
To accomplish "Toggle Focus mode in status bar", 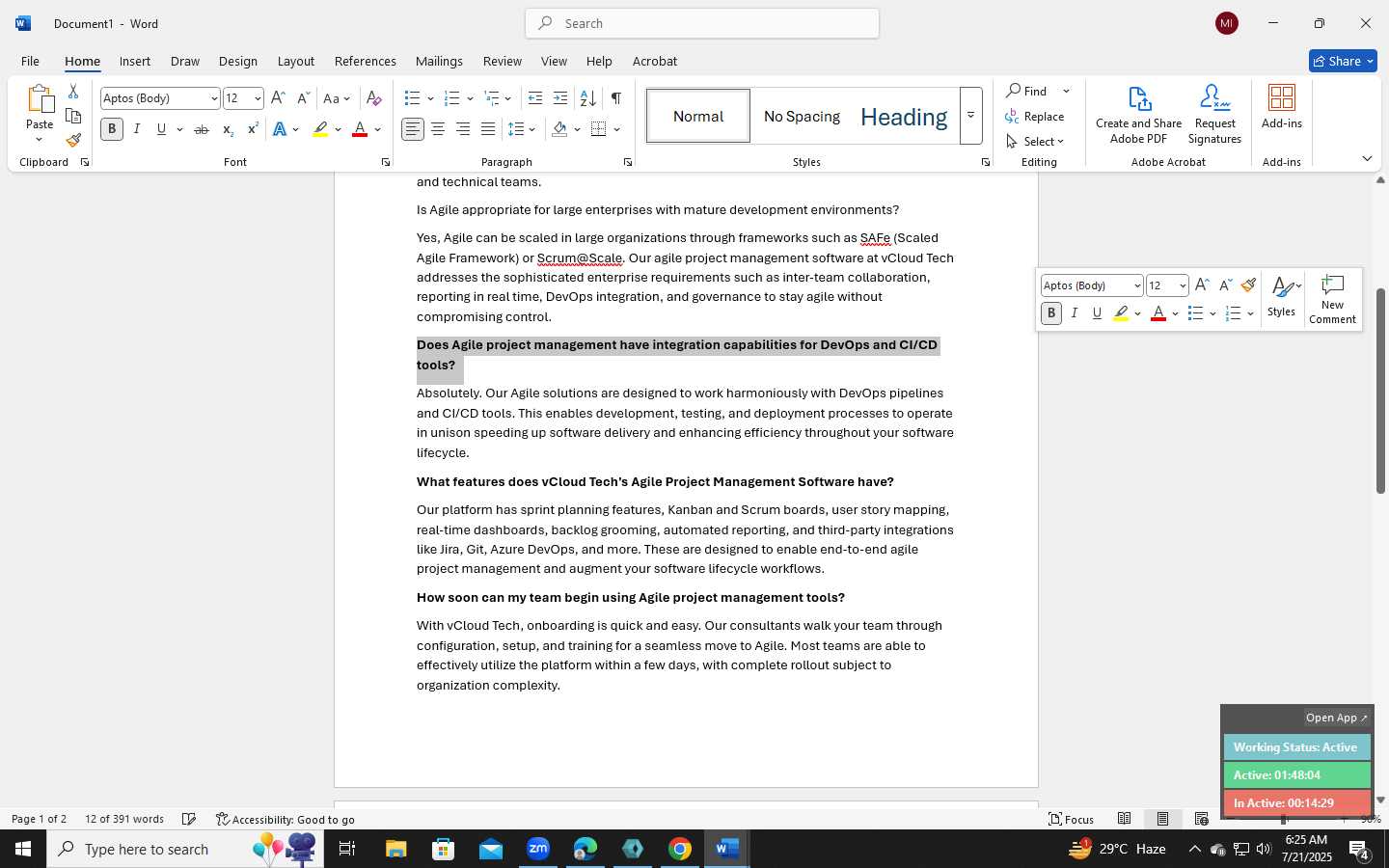I will (1071, 819).
